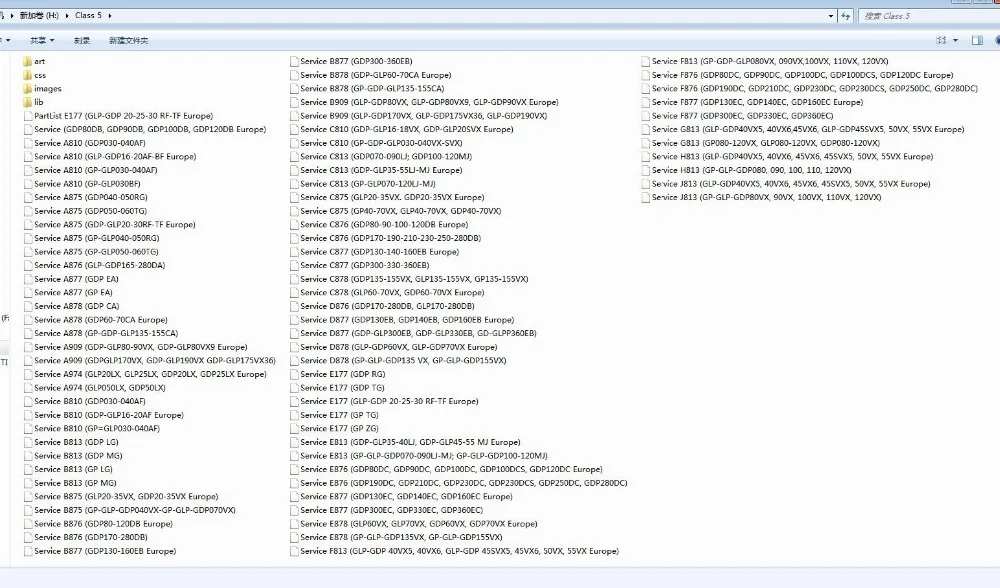Open the lib folder icon
The height and width of the screenshot is (588, 1000).
coord(27,102)
